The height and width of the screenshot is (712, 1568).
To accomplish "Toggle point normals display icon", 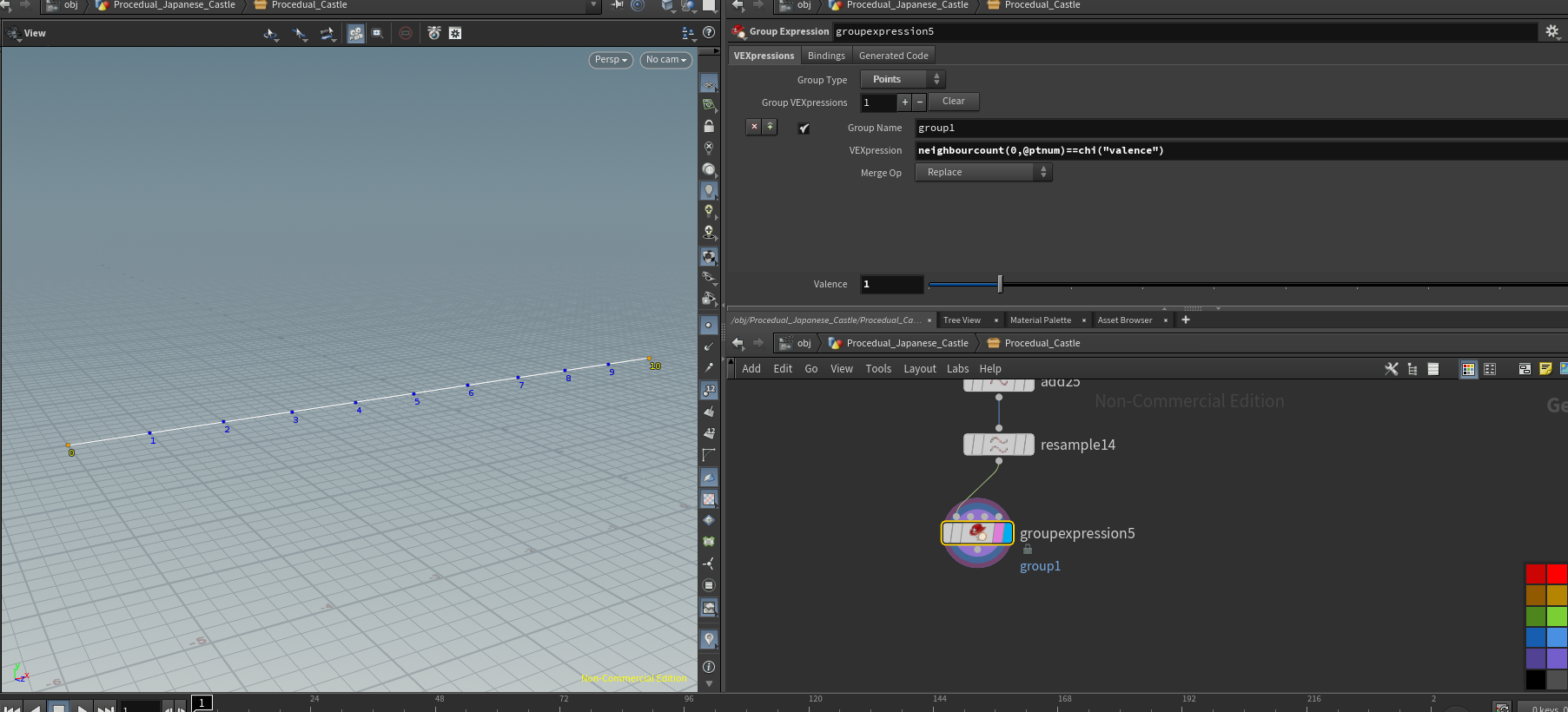I will 709,346.
